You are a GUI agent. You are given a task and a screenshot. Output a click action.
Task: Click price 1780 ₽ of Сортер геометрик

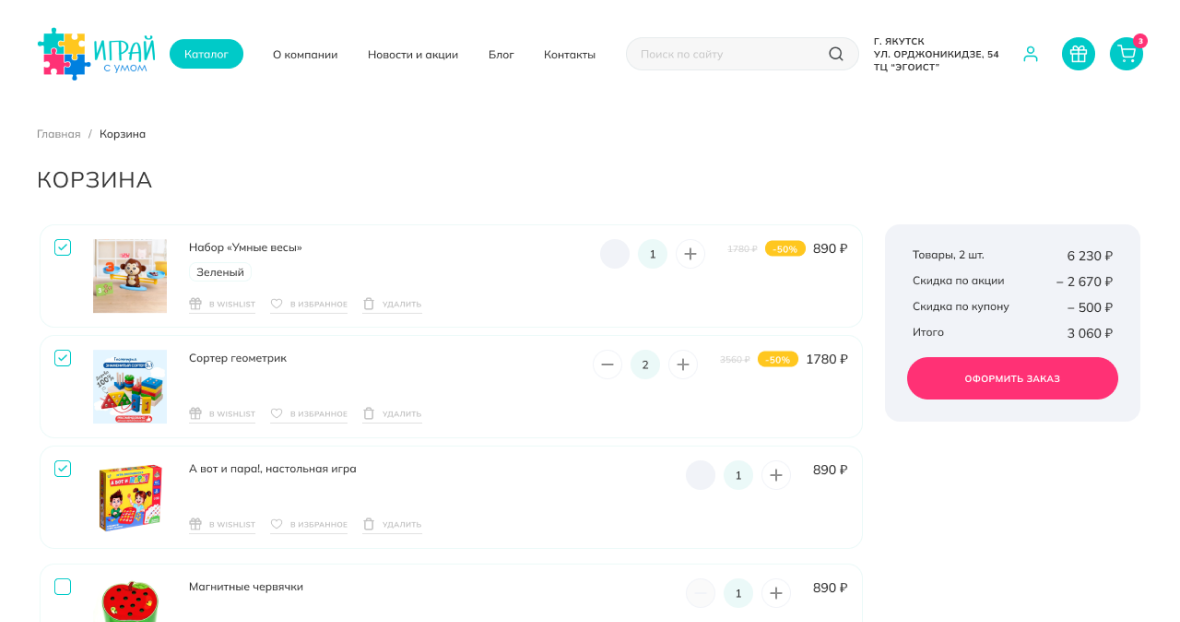(826, 360)
